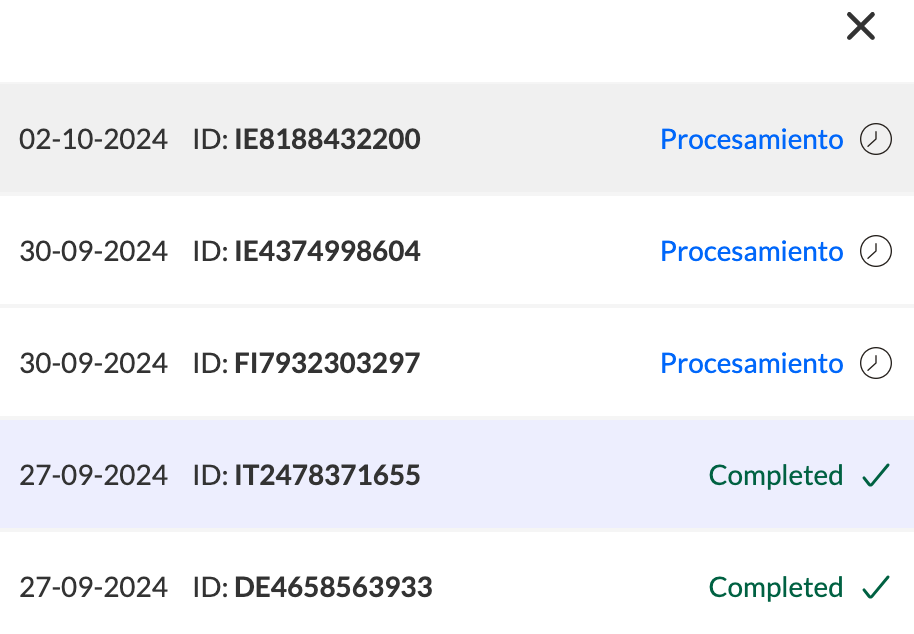914x634 pixels.
Task: Open the Procesamiento status of IE8188432200
Action: click(751, 139)
